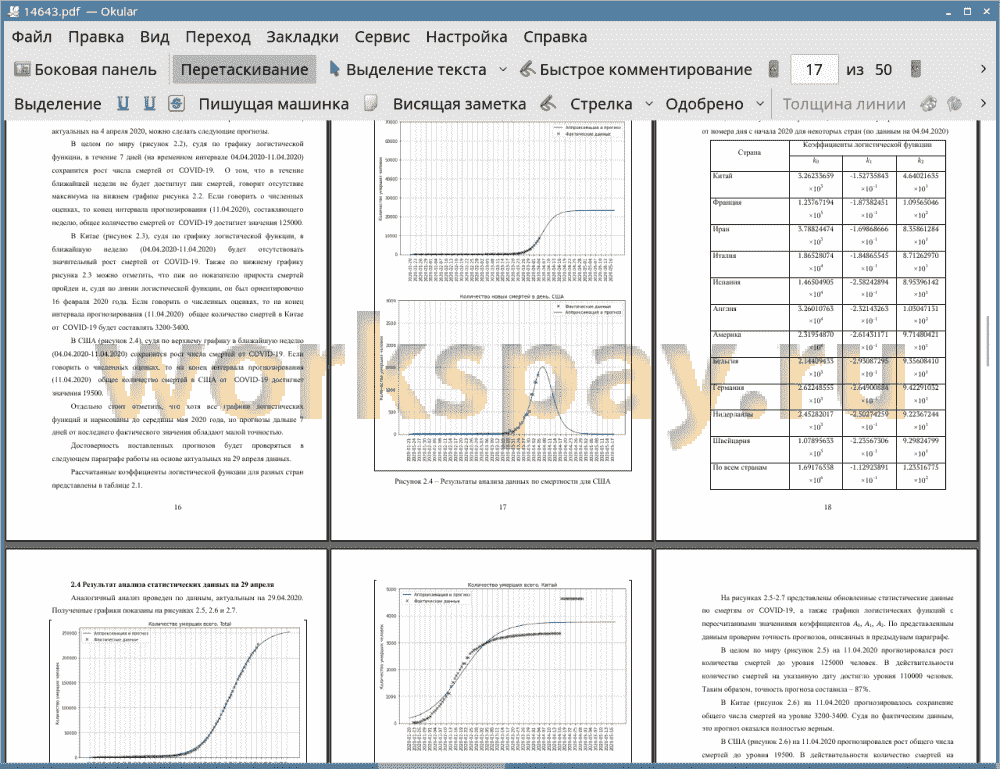Click the 'Швейцария' row label
Screen dimensions: 1000x769
coord(732,441)
